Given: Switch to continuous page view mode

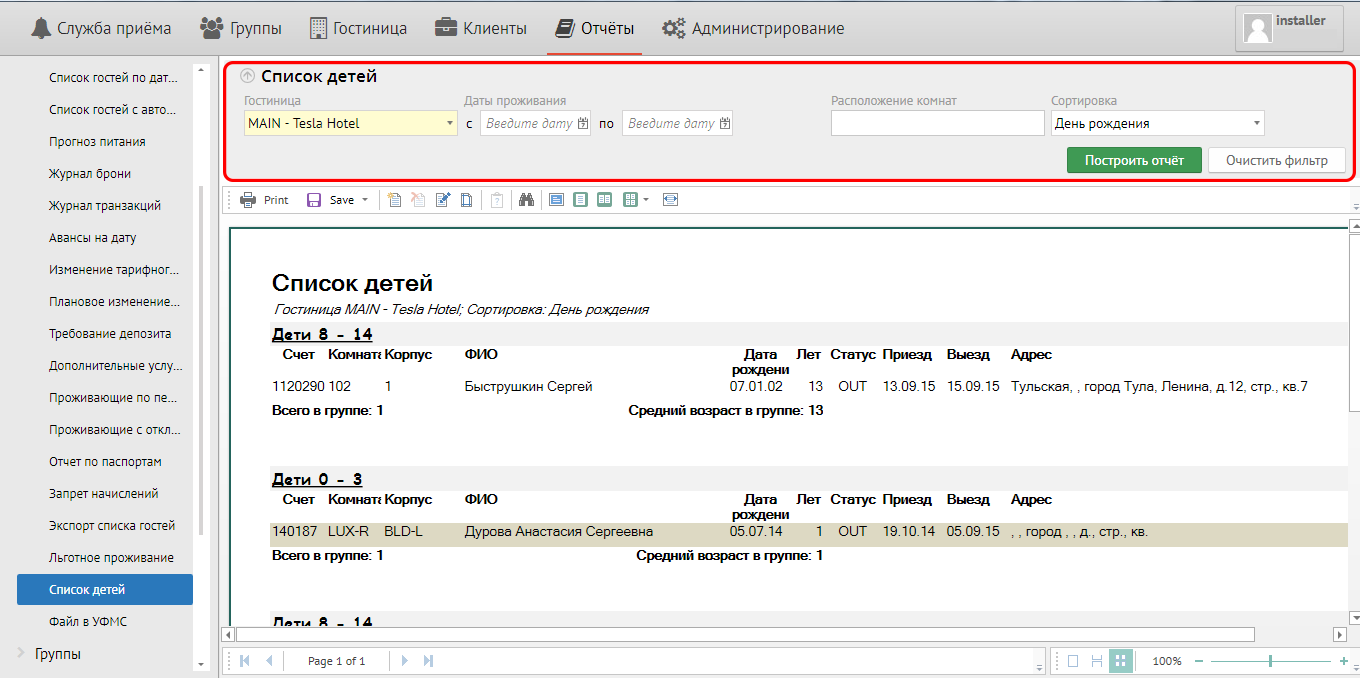Looking at the screenshot, I should click(x=1097, y=661).
